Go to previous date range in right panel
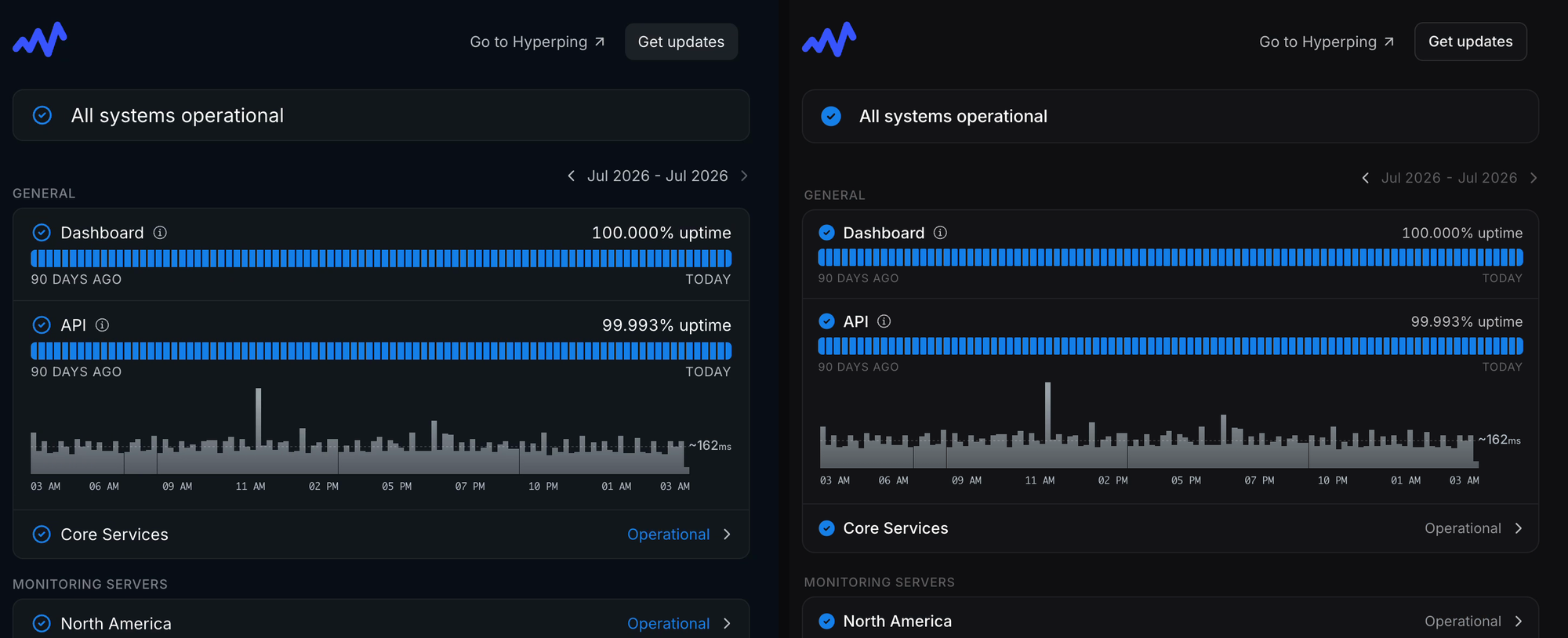 point(1366,178)
